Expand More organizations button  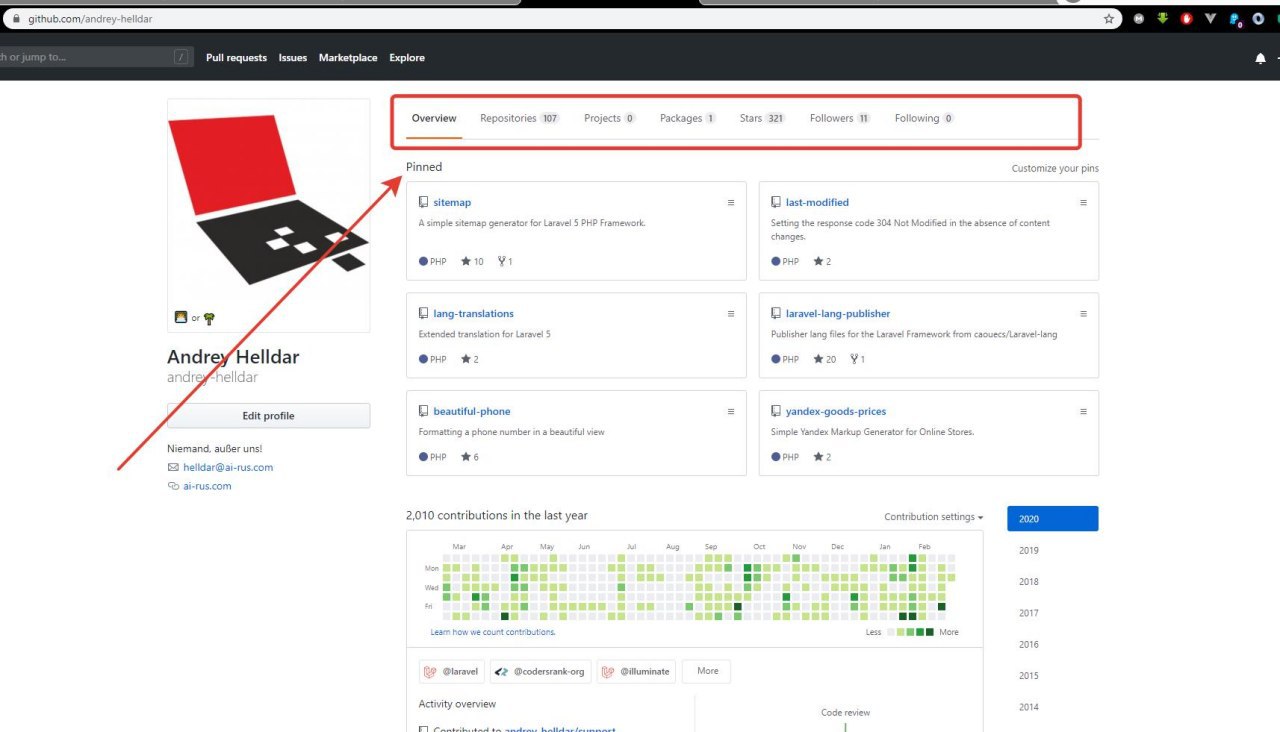(x=707, y=671)
